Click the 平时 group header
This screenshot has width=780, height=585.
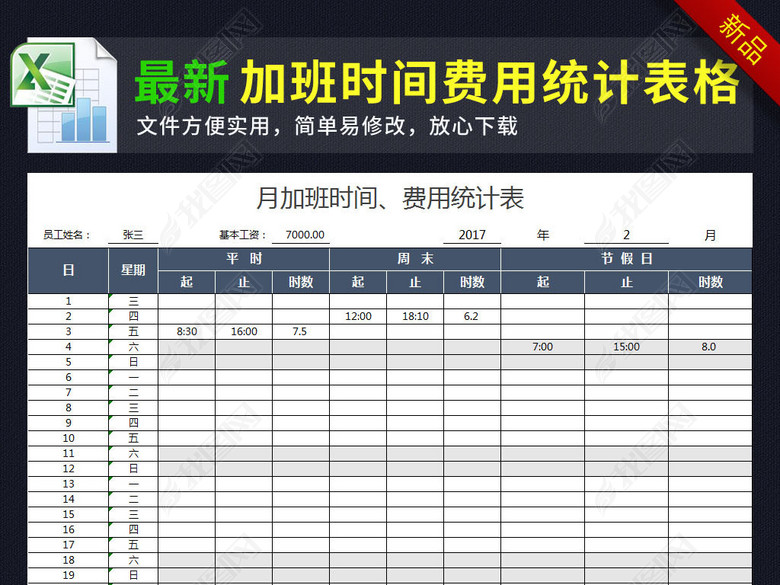click(x=244, y=259)
